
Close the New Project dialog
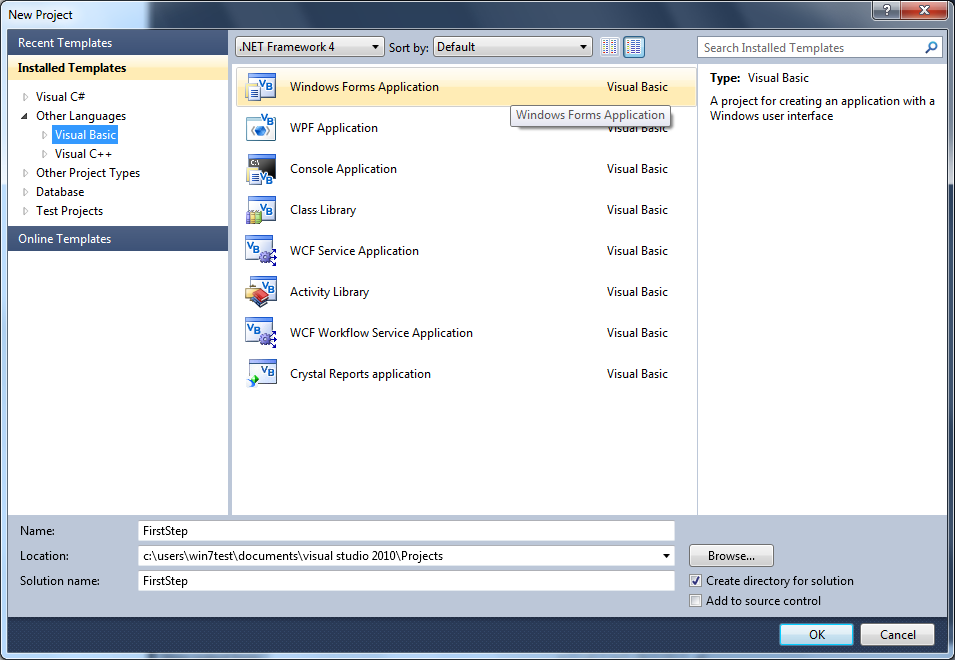pyautogui.click(x=924, y=10)
